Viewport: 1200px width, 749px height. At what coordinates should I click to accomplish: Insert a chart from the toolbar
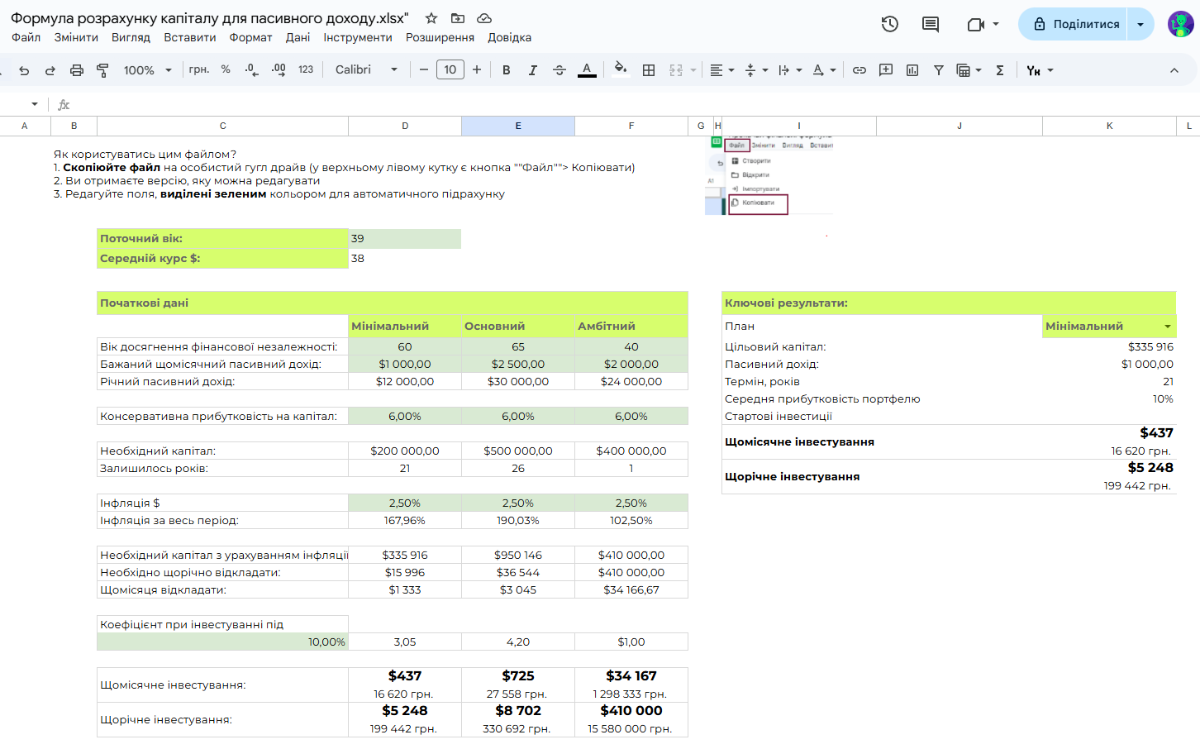point(912,70)
